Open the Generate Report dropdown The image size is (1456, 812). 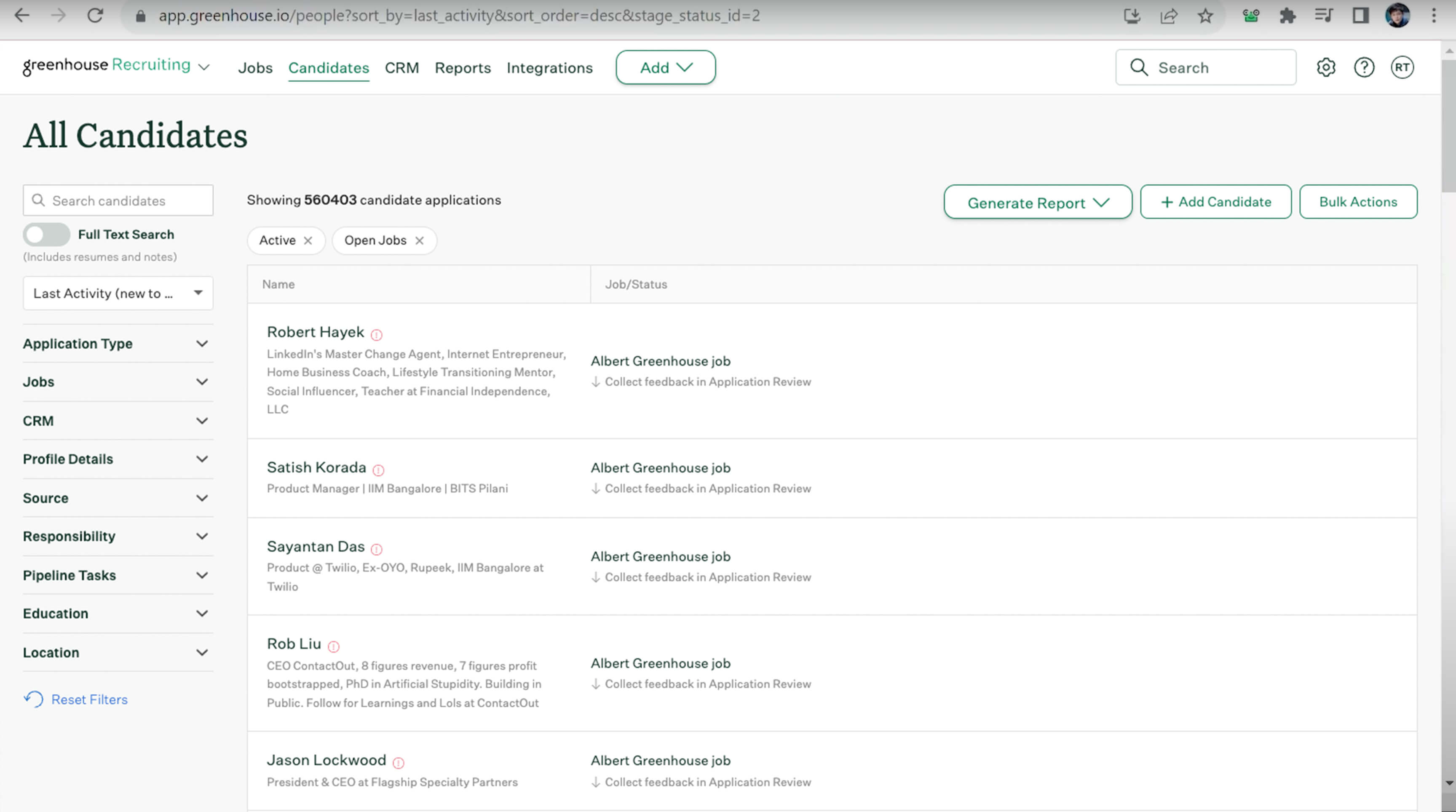pyautogui.click(x=1037, y=202)
